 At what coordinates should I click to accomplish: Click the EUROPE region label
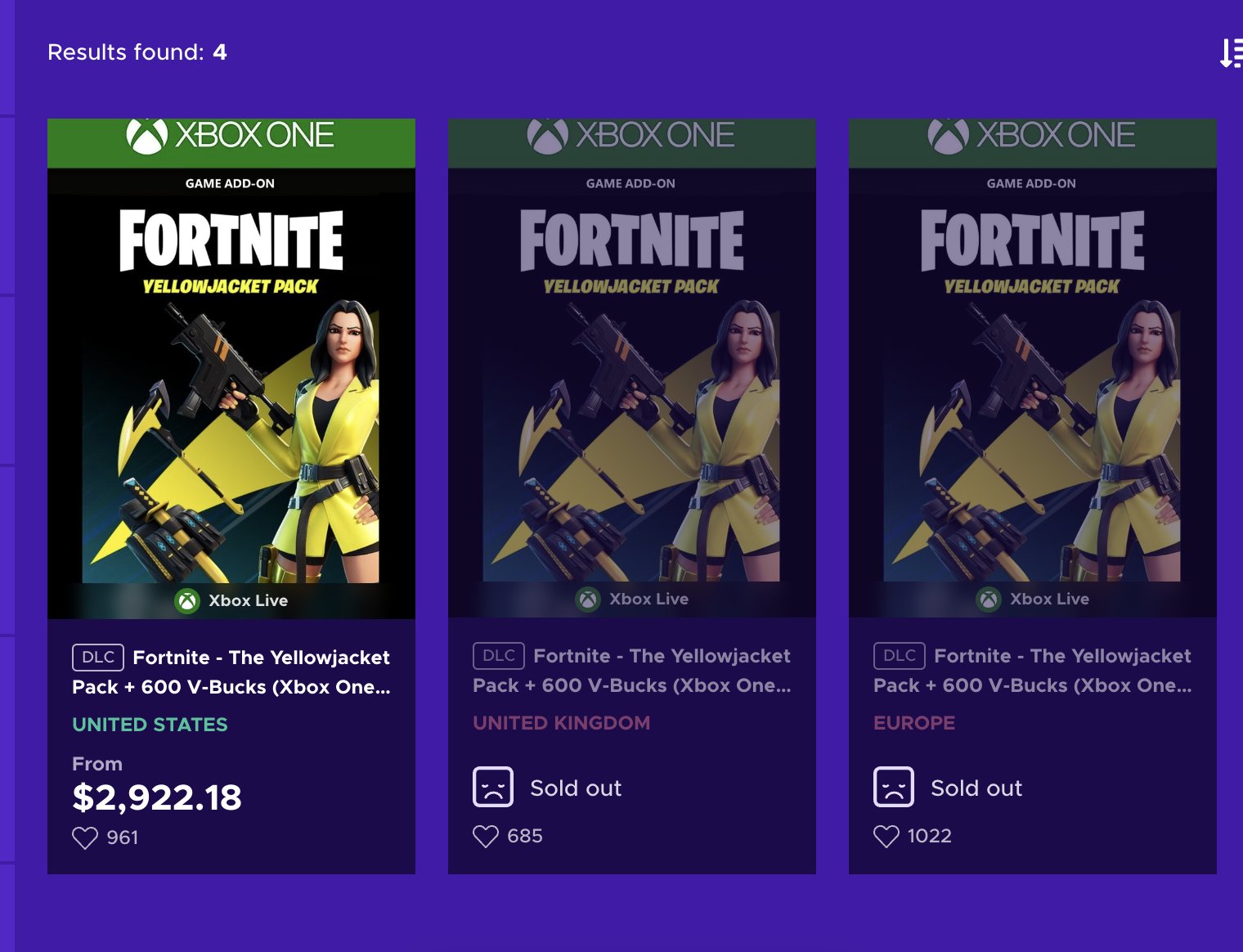click(x=914, y=723)
